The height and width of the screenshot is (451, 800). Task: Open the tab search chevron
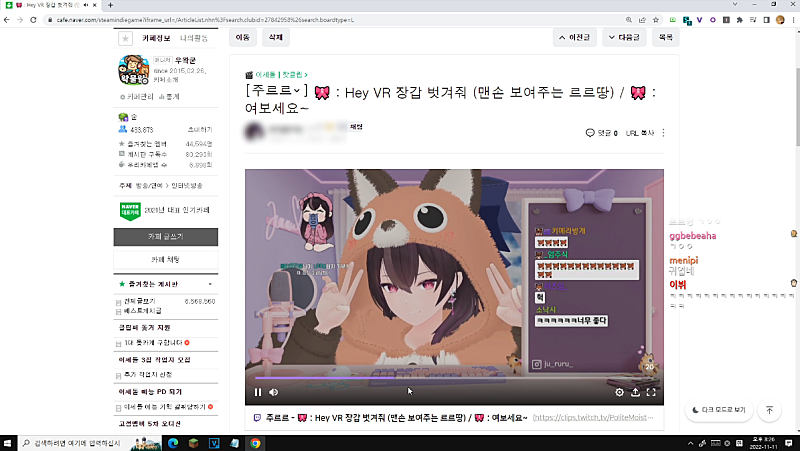(x=735, y=4)
